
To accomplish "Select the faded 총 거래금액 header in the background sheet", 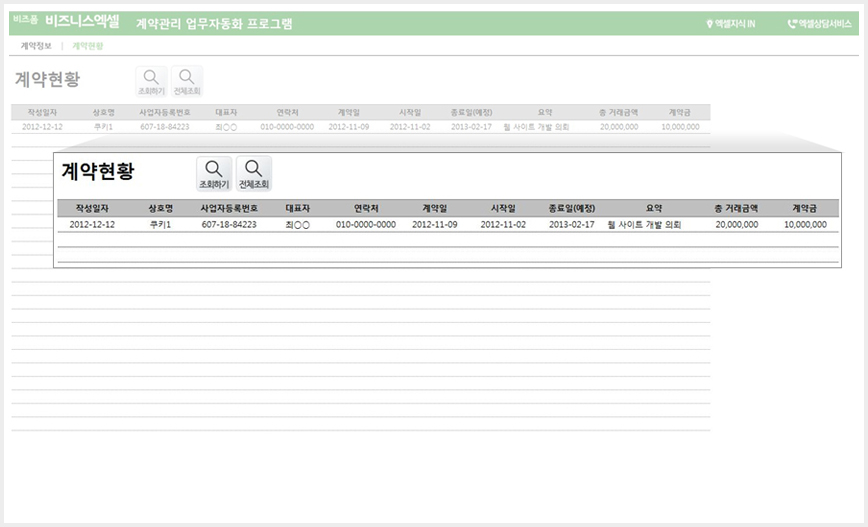I will coord(618,112).
